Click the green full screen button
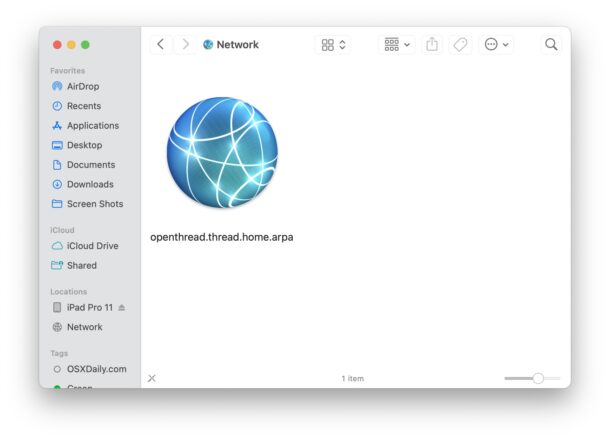This screenshot has width=610, height=440. (x=85, y=45)
